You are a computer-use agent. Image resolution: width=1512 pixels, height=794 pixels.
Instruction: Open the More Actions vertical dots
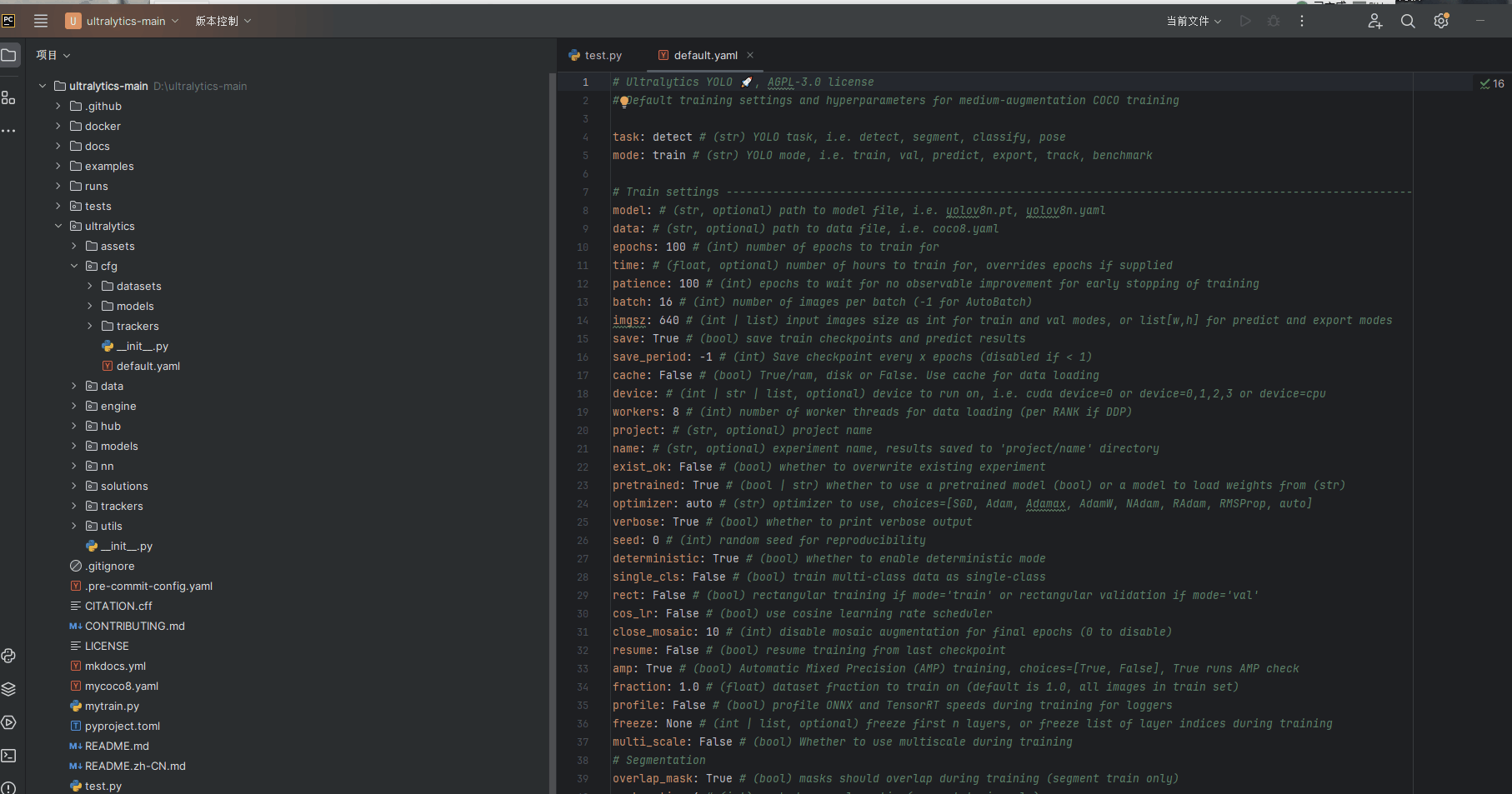(1302, 21)
